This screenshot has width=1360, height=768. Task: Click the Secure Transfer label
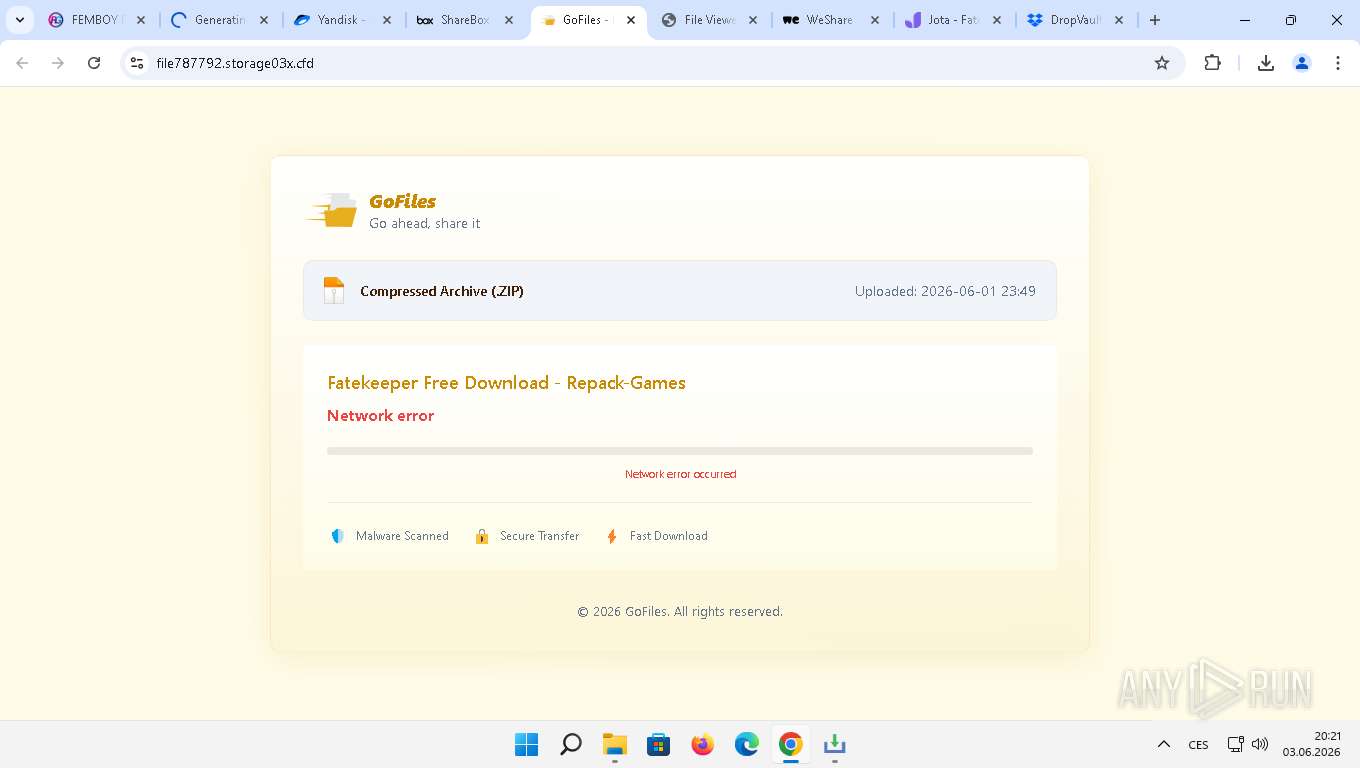click(539, 536)
